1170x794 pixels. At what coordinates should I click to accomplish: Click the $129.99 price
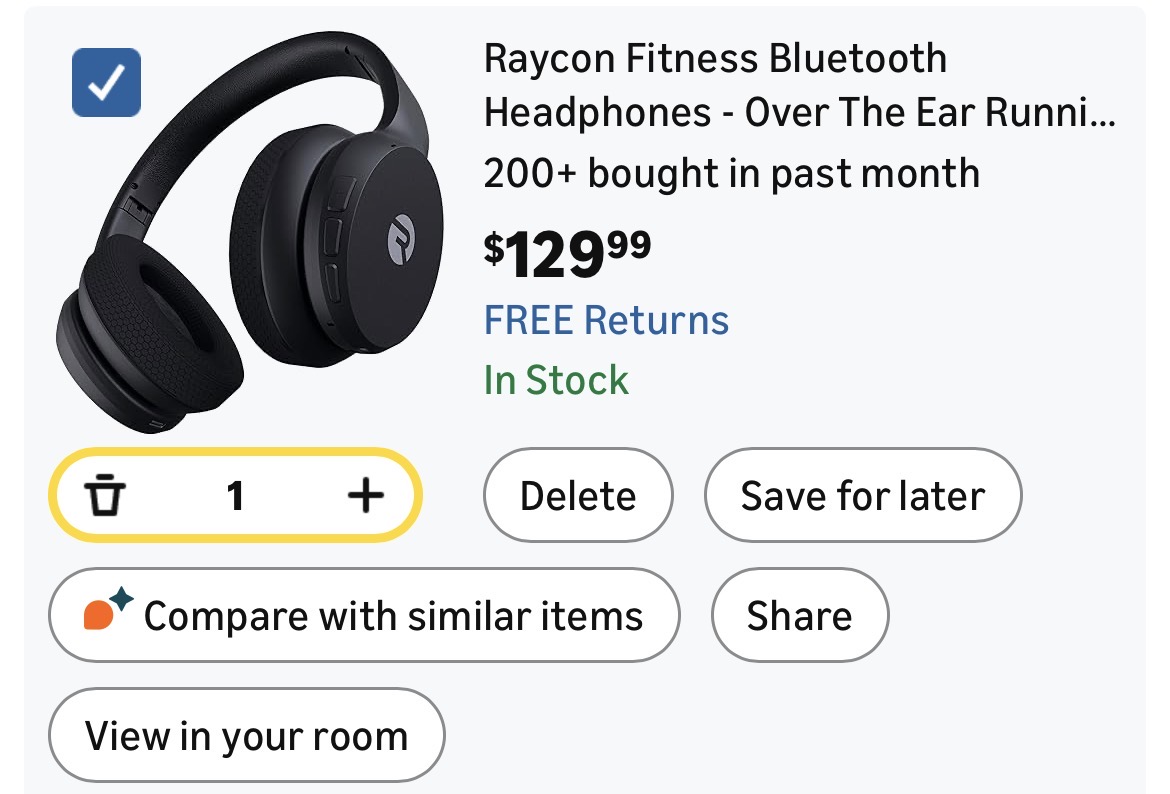coord(567,254)
